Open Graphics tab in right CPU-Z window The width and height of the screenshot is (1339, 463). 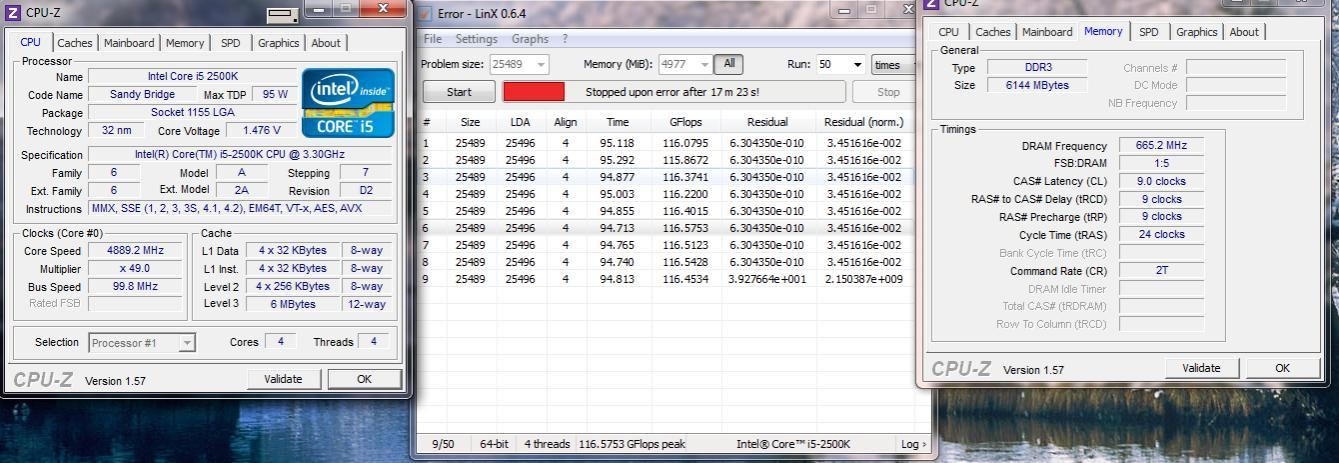click(1196, 32)
